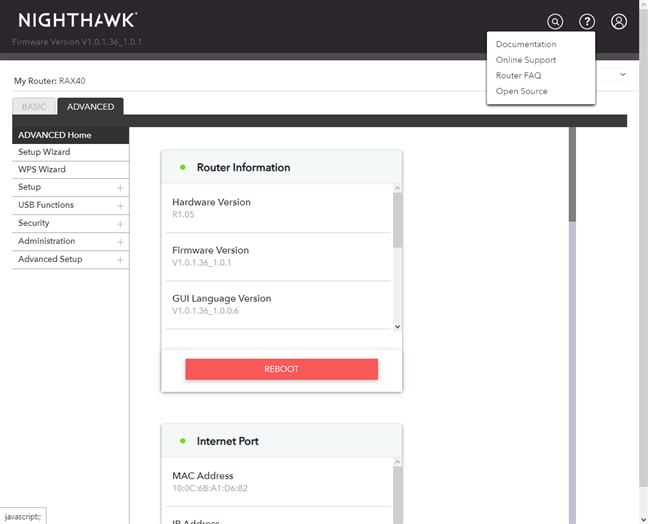
Task: Click Internet Port green status dot
Action: pos(183,441)
